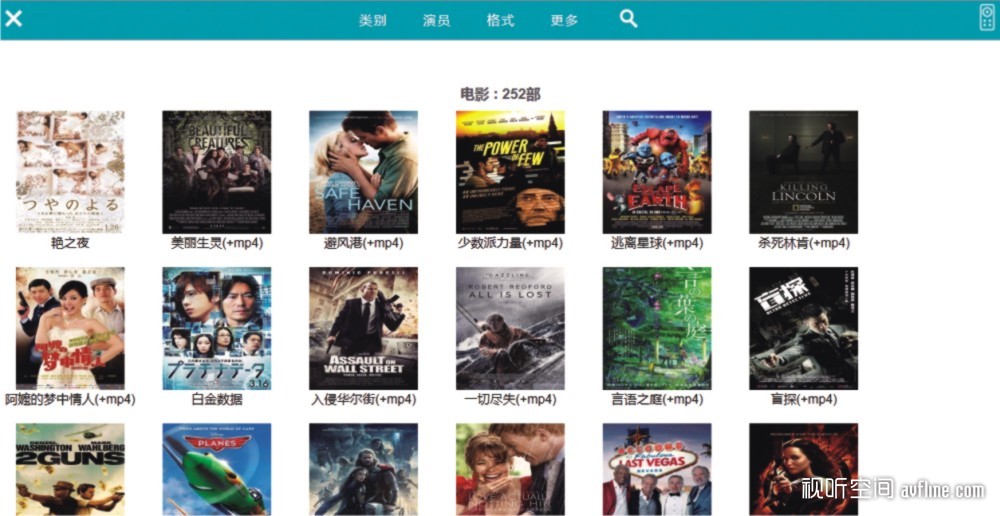Open the remote control icon

click(987, 17)
